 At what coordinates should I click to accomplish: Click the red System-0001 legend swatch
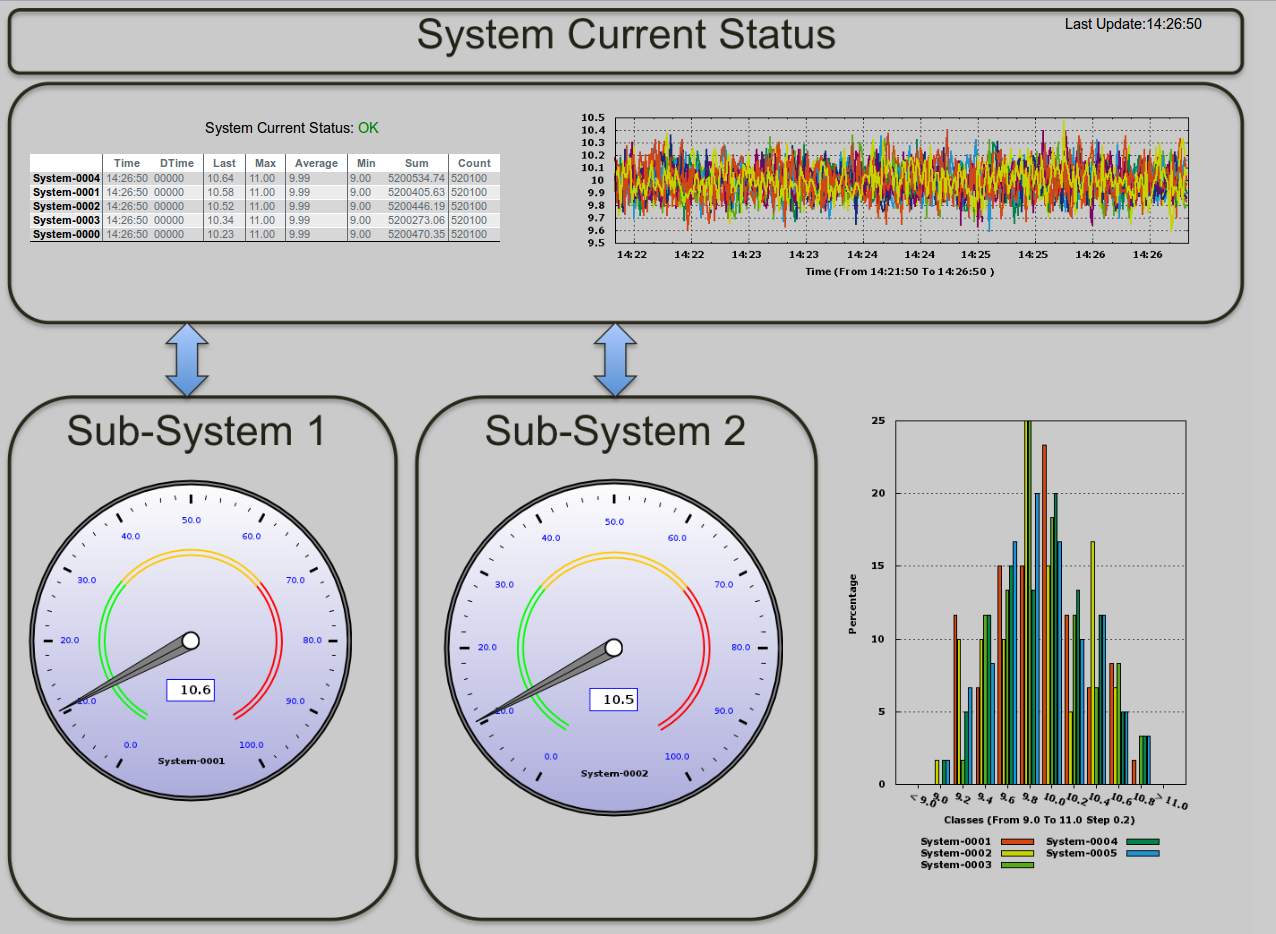tap(1017, 842)
